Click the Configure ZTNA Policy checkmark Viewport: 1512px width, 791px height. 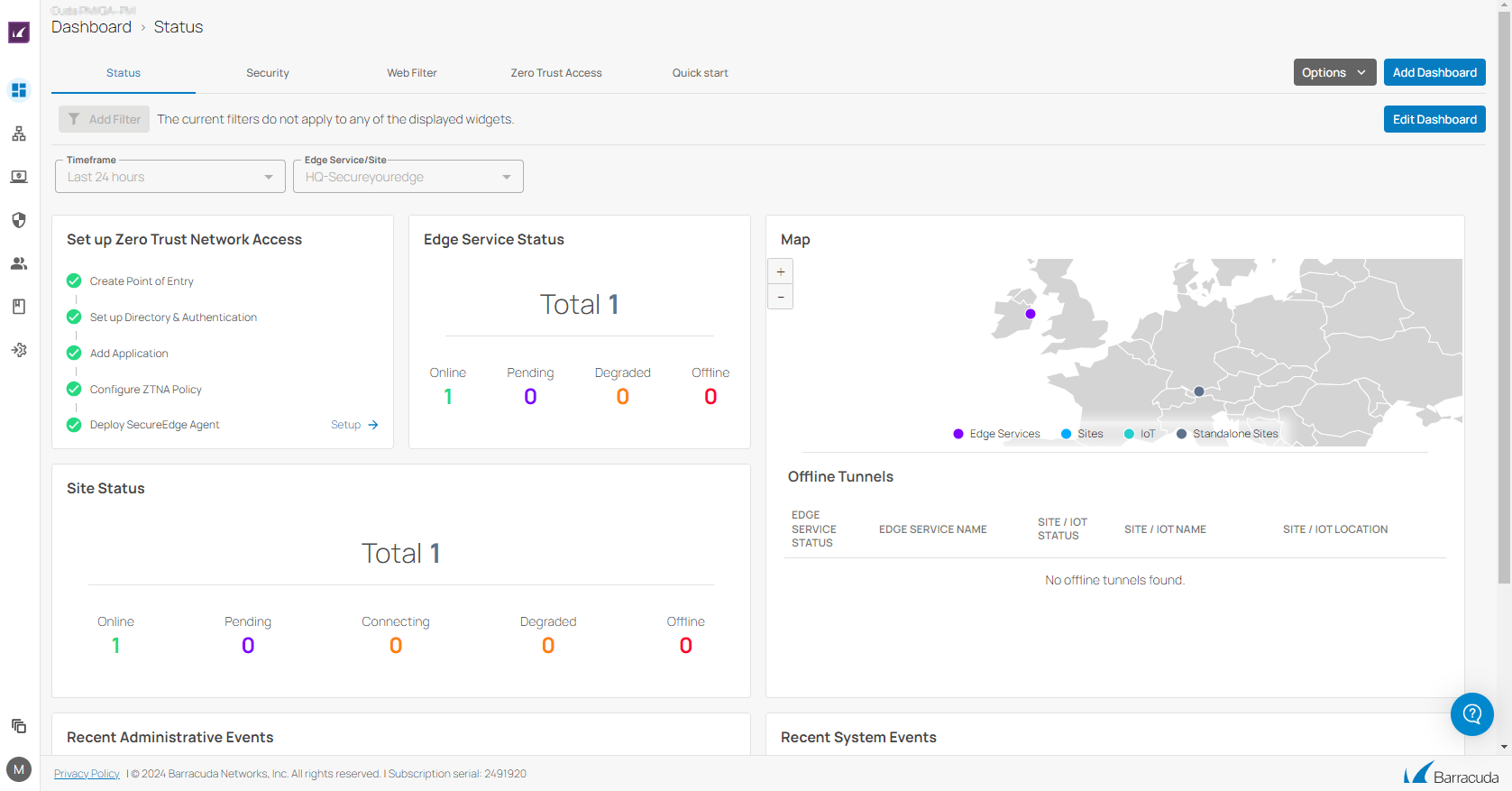coord(74,389)
